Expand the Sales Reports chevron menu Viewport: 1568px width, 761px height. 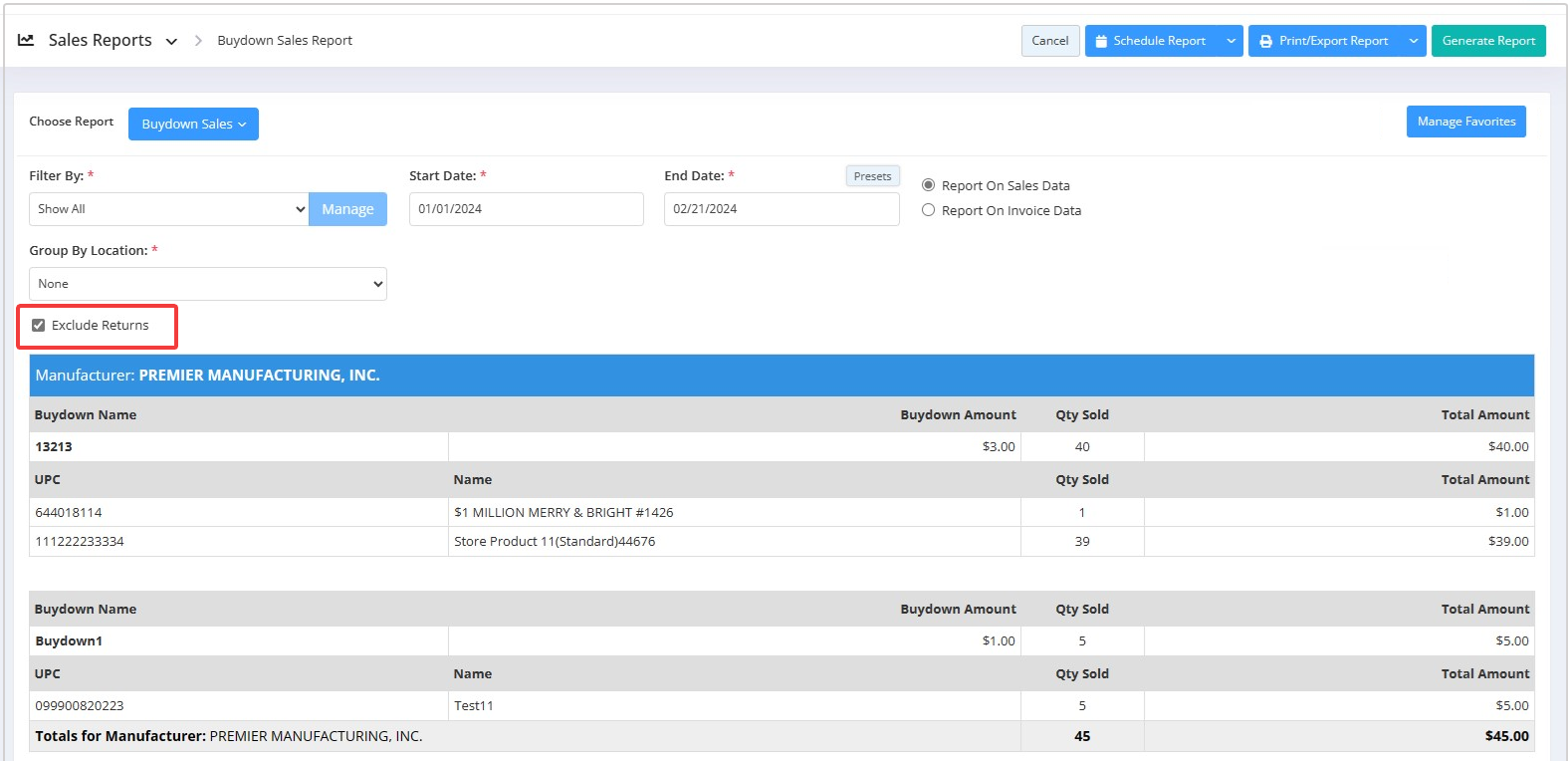click(171, 42)
